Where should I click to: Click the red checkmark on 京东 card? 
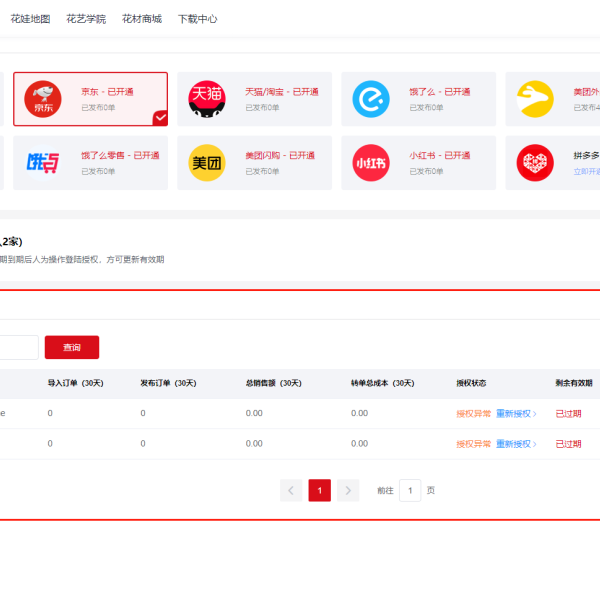(160, 118)
